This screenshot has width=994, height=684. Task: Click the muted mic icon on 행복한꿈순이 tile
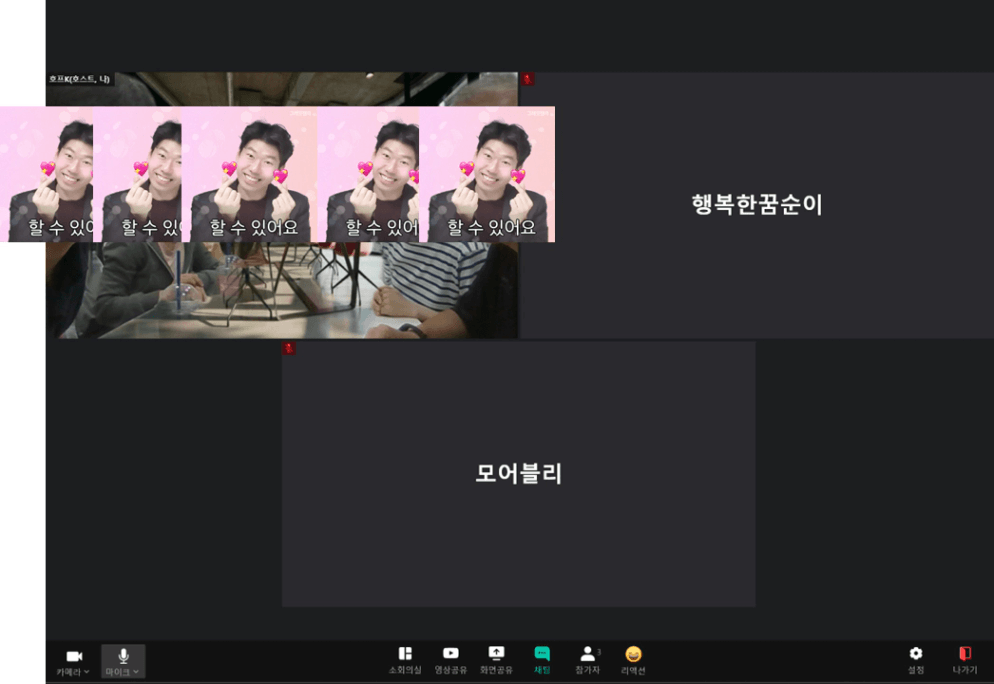click(x=527, y=79)
